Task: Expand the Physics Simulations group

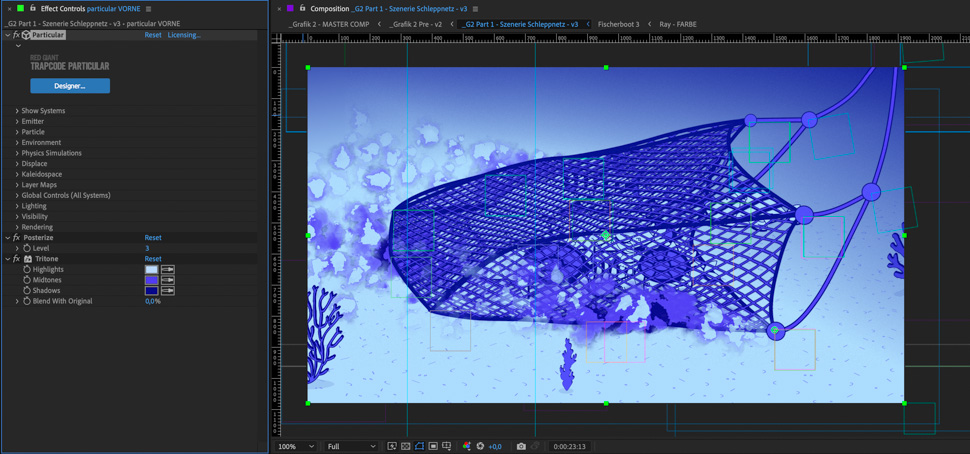Action: click(17, 153)
